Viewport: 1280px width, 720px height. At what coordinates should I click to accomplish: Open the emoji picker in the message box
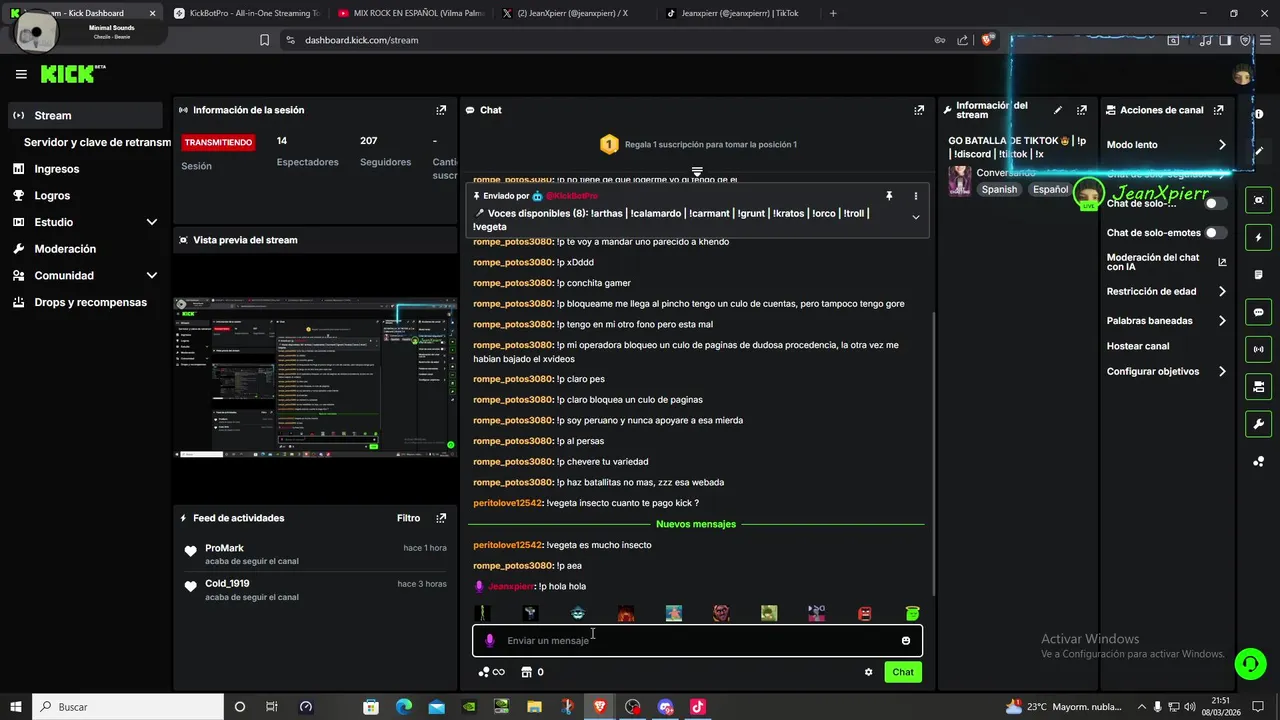(906, 641)
